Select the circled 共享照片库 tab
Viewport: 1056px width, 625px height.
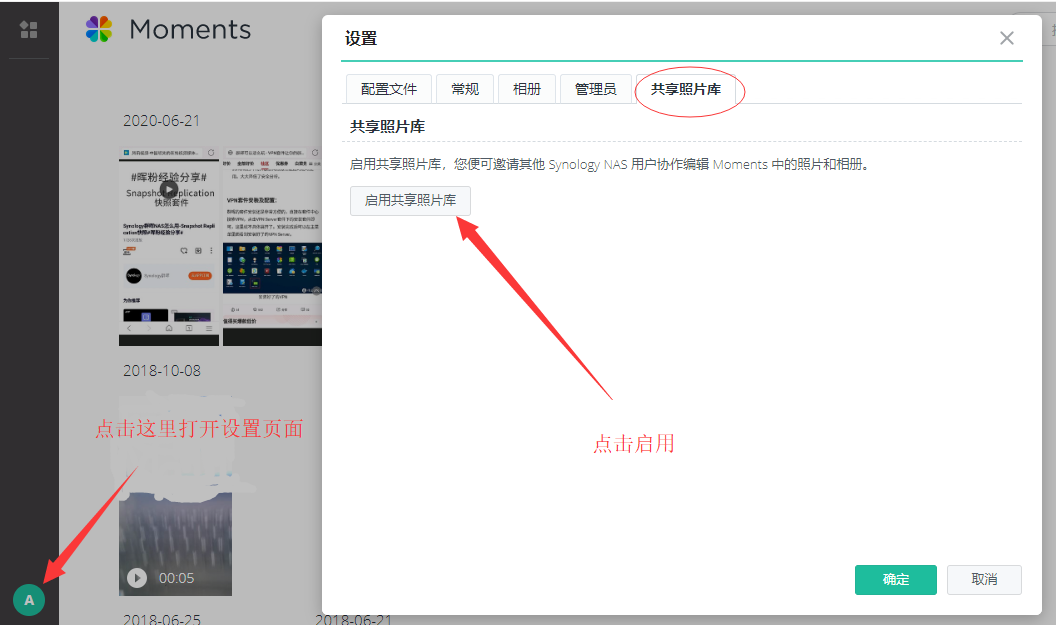pos(688,88)
